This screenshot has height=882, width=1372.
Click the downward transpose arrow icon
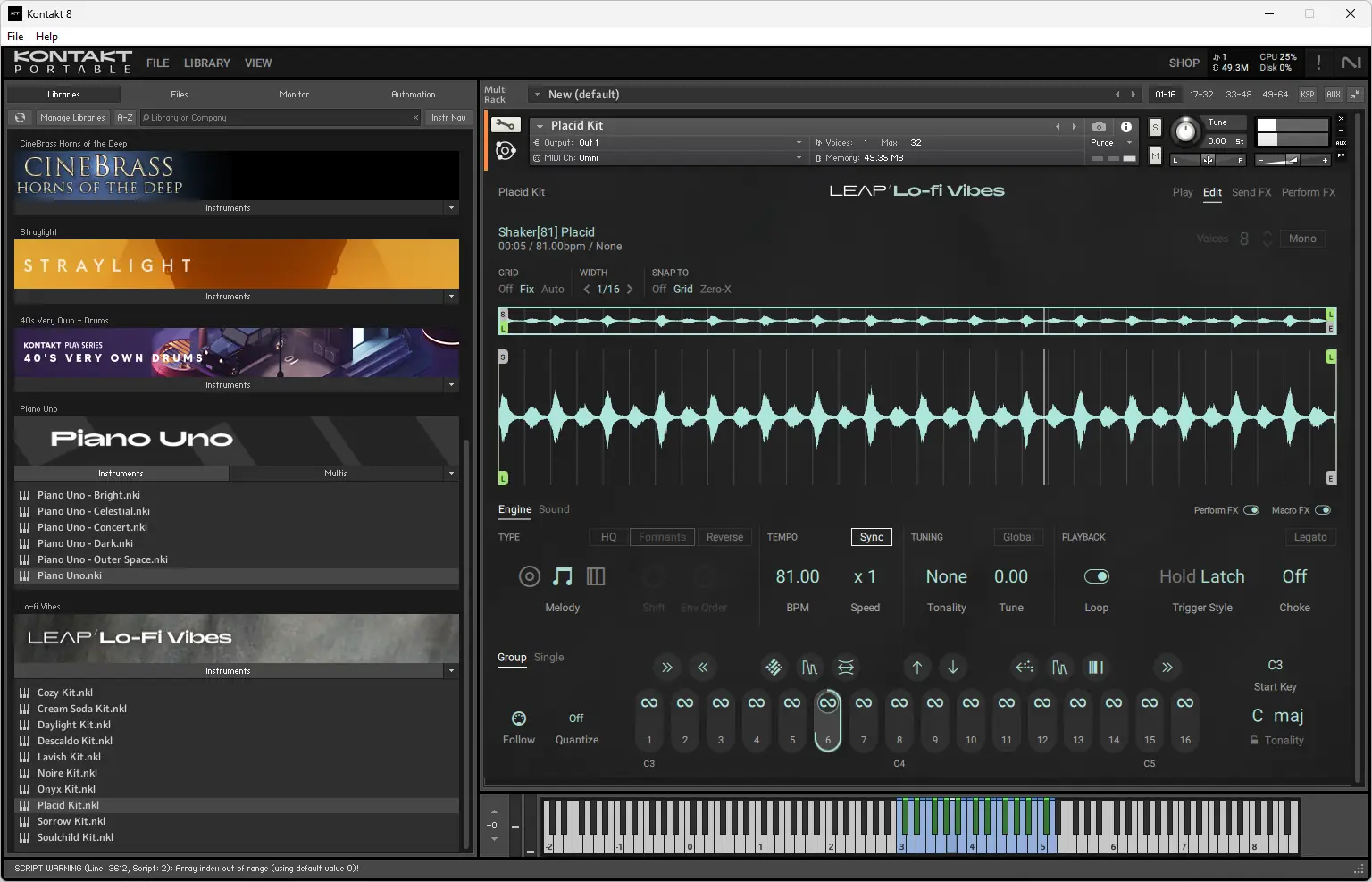pyautogui.click(x=952, y=668)
